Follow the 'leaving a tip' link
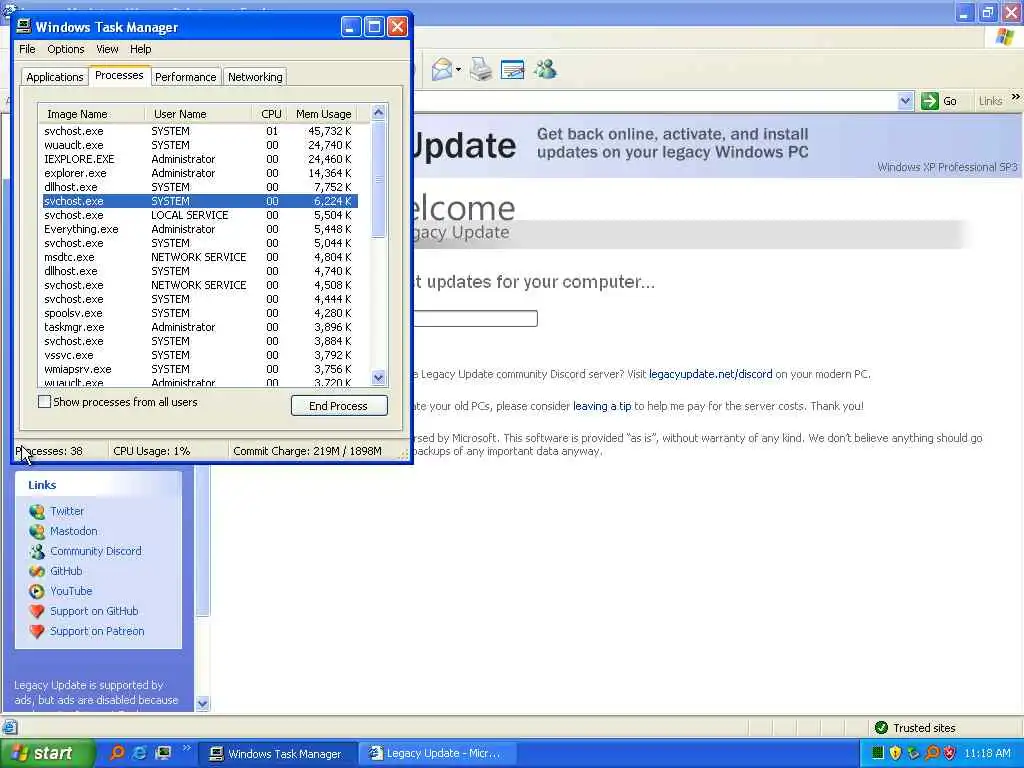Viewport: 1024px width, 768px height. coord(602,406)
